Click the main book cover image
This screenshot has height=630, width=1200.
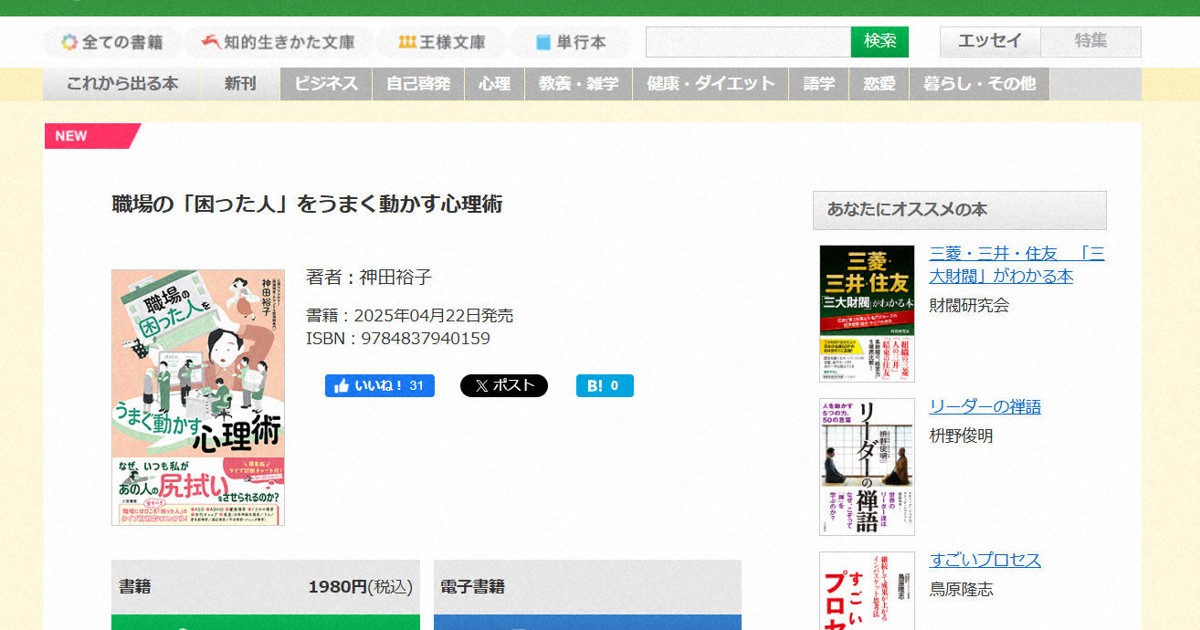(198, 397)
